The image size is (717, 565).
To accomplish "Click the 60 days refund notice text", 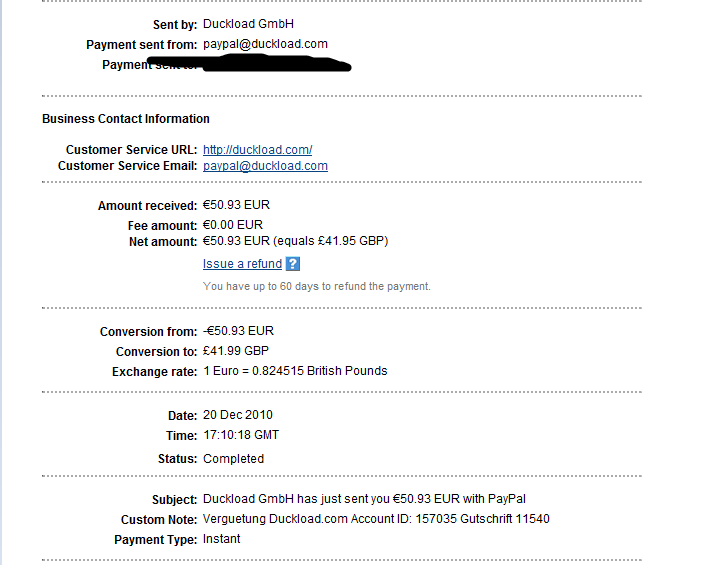I will click(x=316, y=286).
